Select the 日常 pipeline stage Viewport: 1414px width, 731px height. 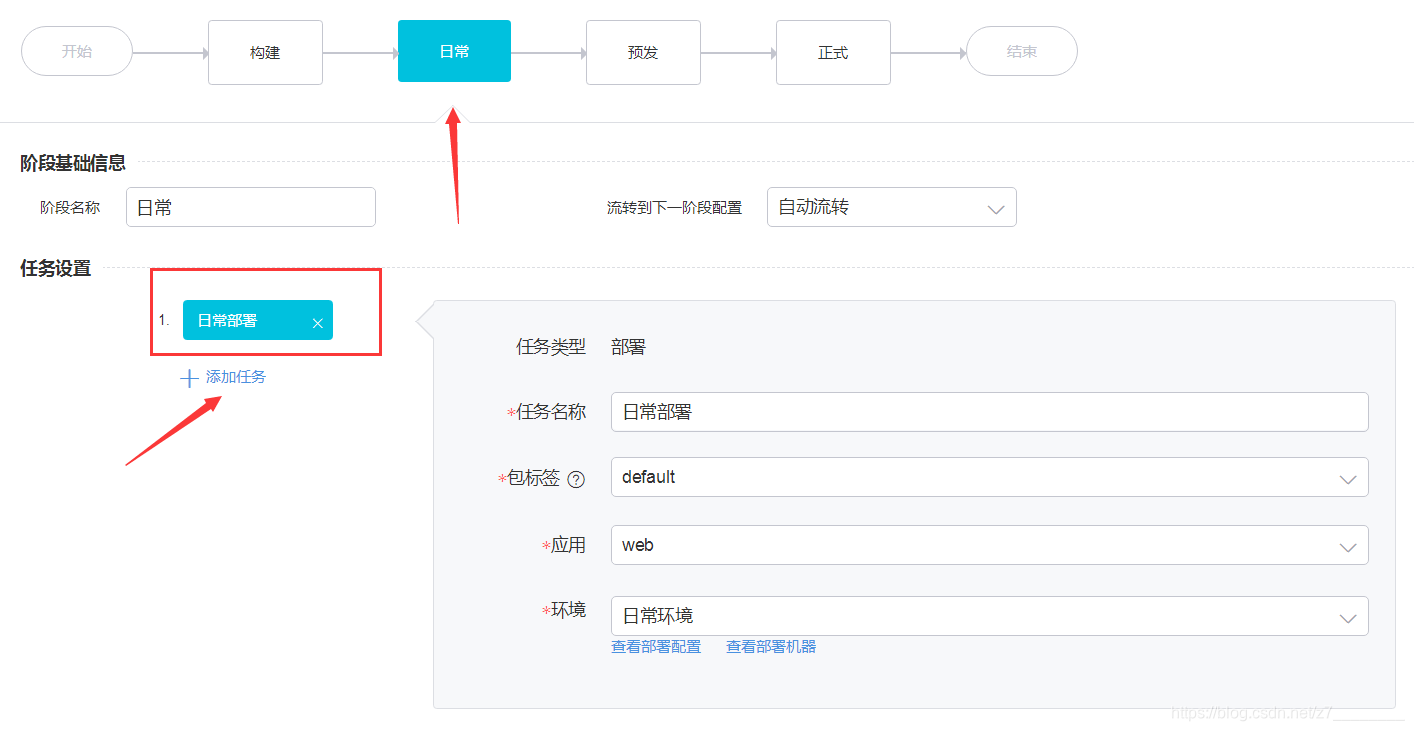[x=454, y=51]
